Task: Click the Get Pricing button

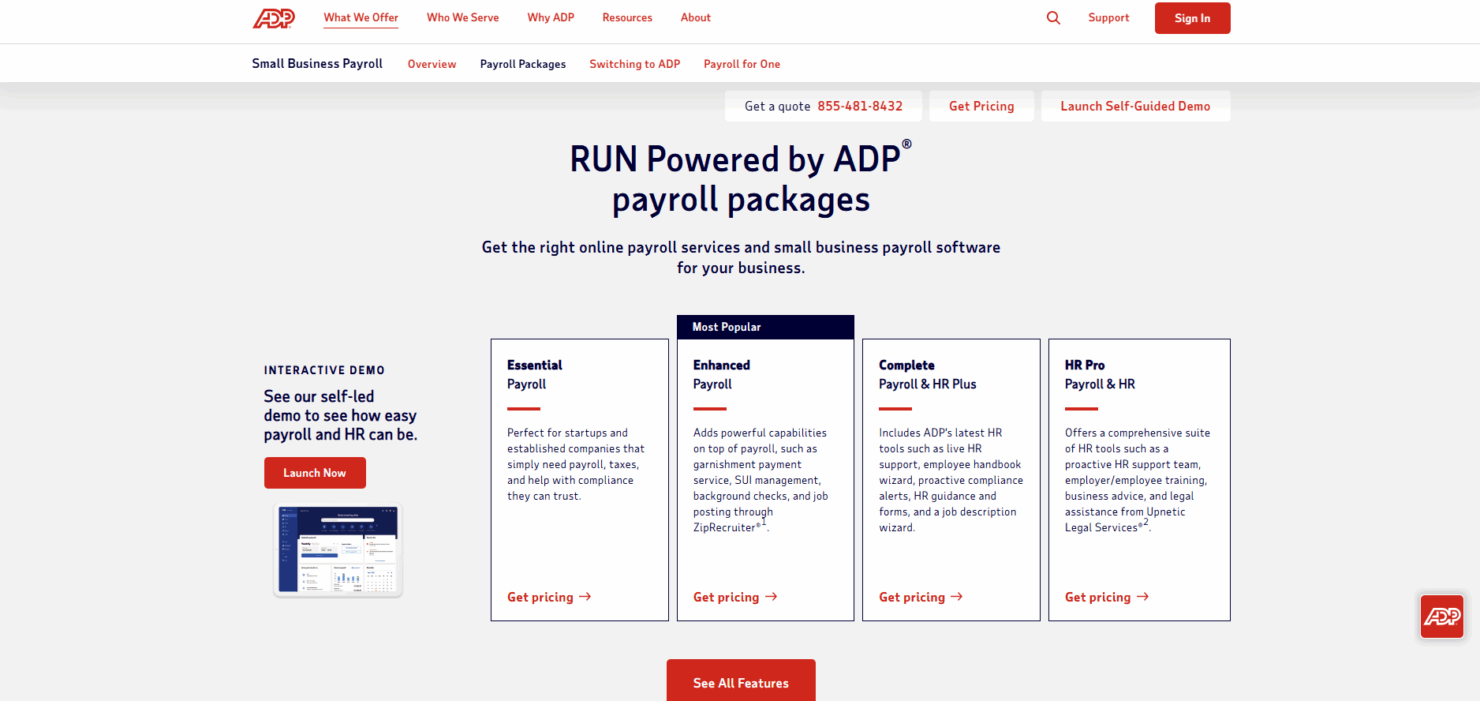Action: 981,106
